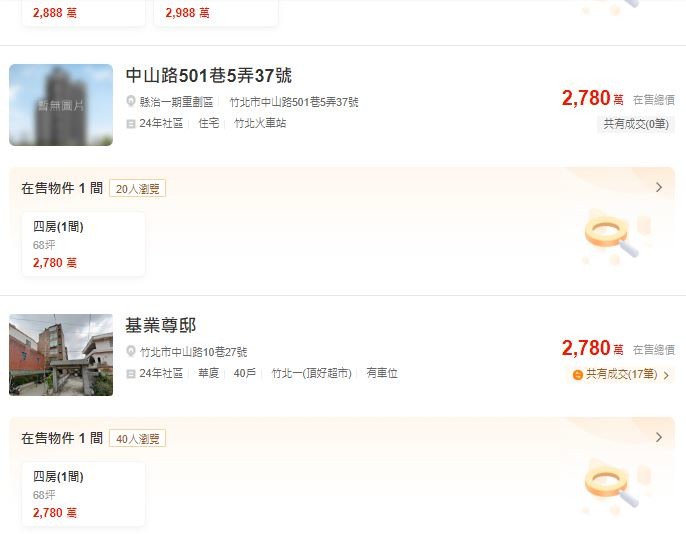Open the 中山路501巷5弄37號 title link
The width and height of the screenshot is (686, 534).
click(209, 76)
